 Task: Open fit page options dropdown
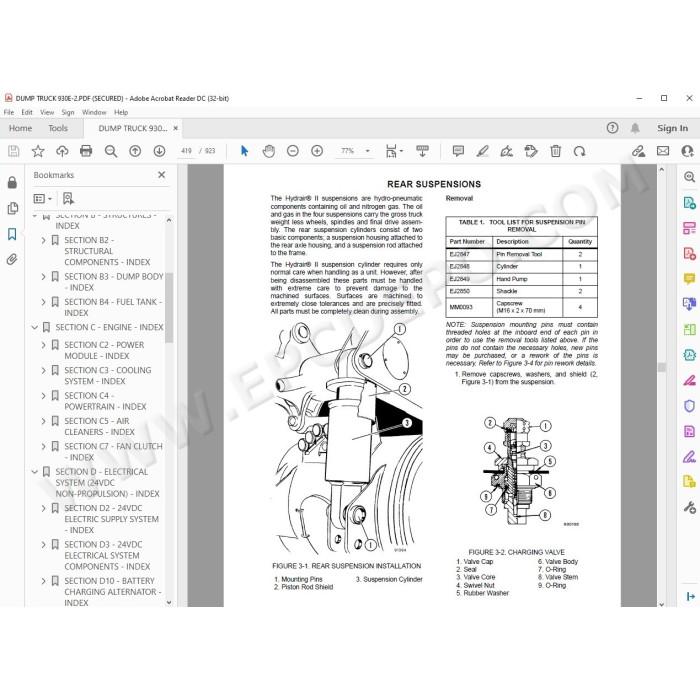click(394, 151)
